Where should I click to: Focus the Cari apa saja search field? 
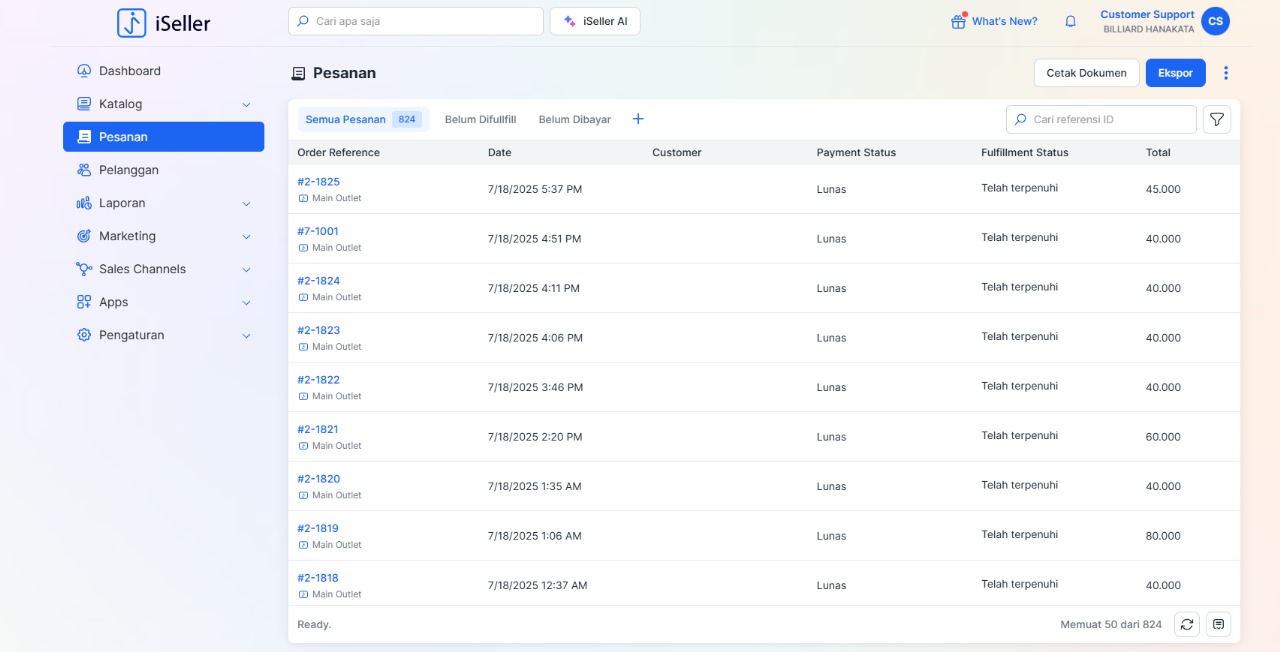click(x=416, y=21)
